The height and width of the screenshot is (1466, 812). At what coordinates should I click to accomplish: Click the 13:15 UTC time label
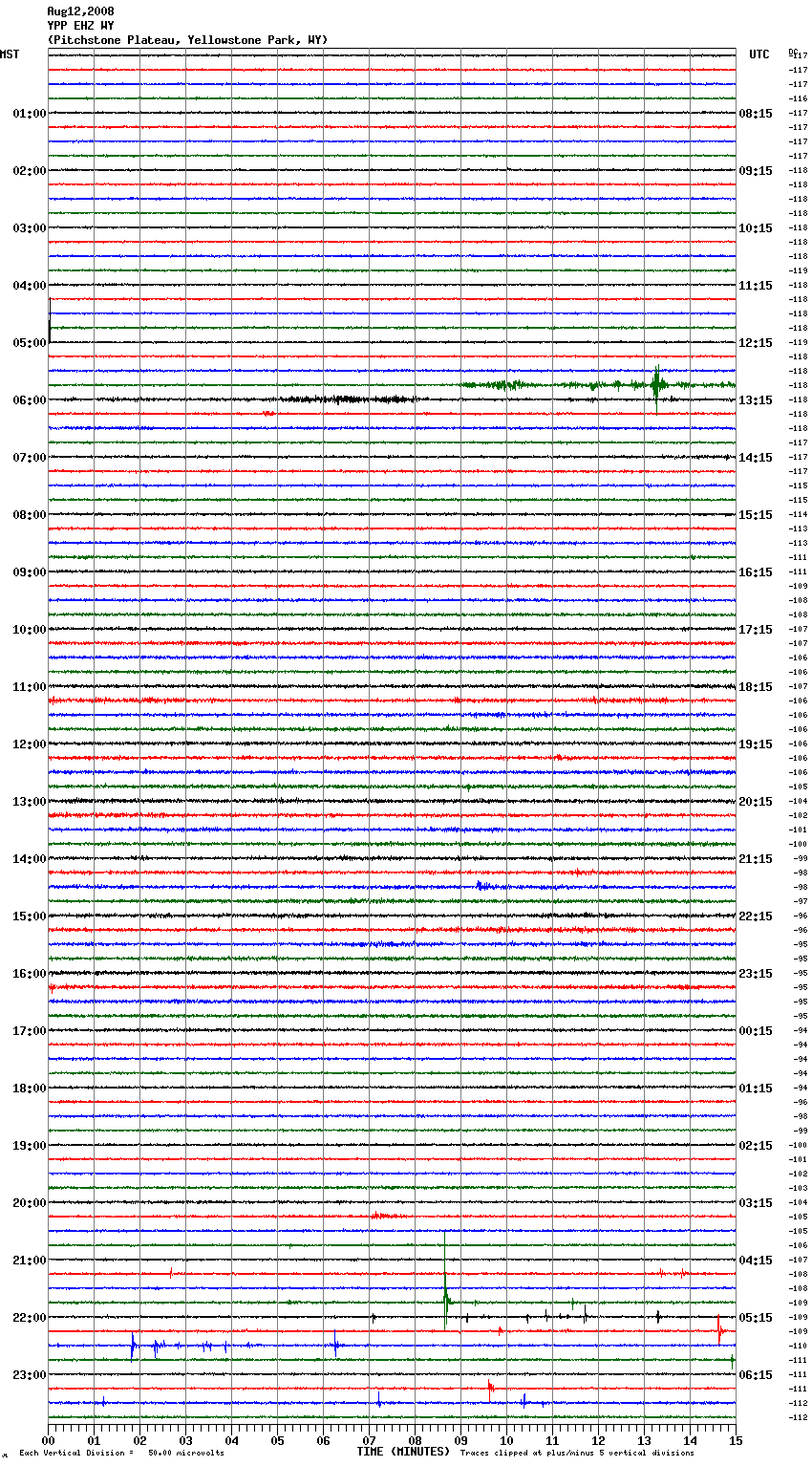tap(756, 400)
